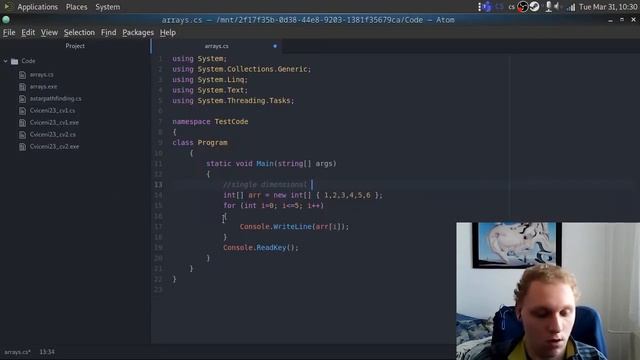Select the Code project folder icon
Image resolution: width=640 pixels, height=360 pixels.
[15, 62]
